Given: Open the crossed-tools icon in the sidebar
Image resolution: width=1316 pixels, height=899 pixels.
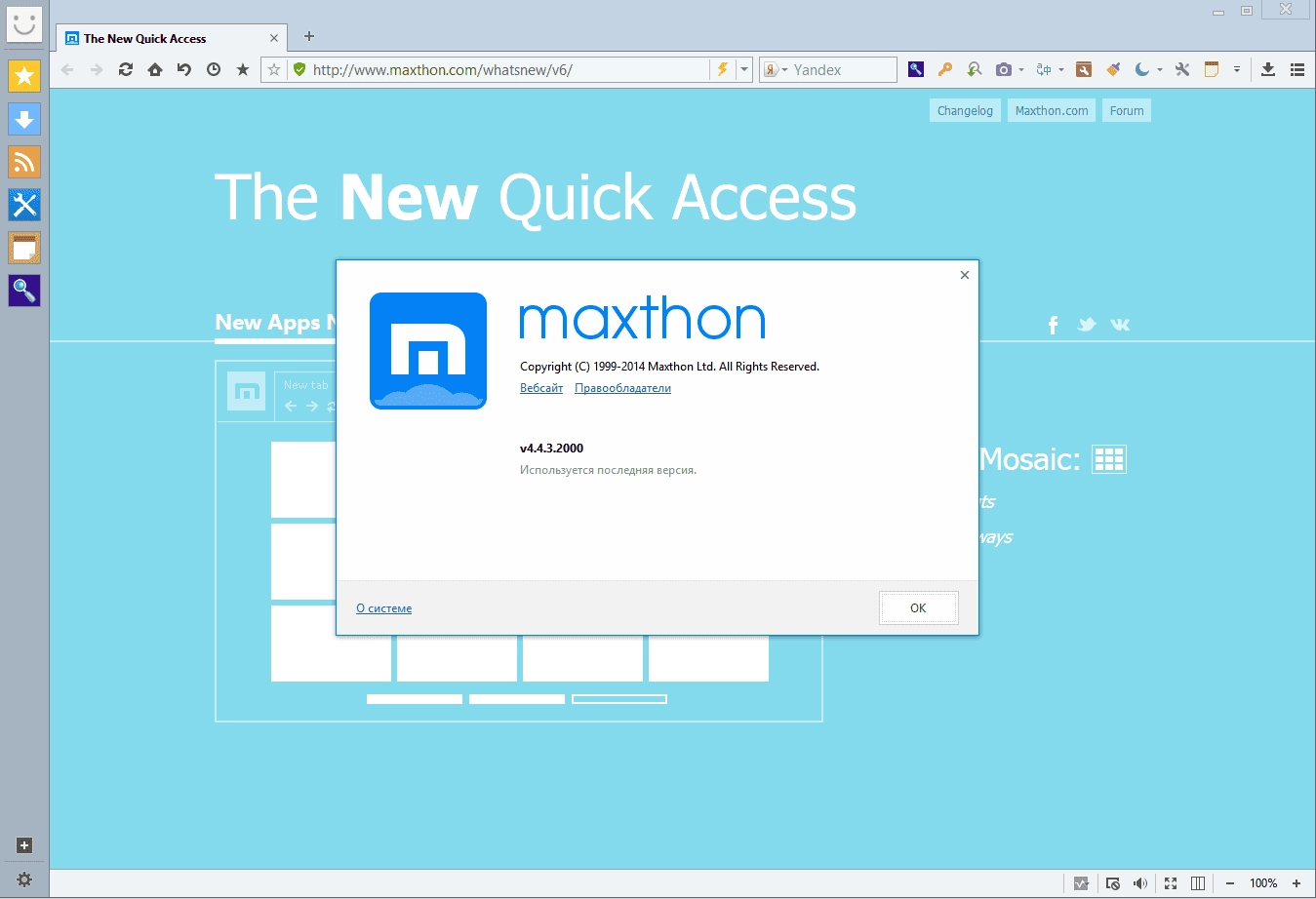Looking at the screenshot, I should (x=24, y=205).
